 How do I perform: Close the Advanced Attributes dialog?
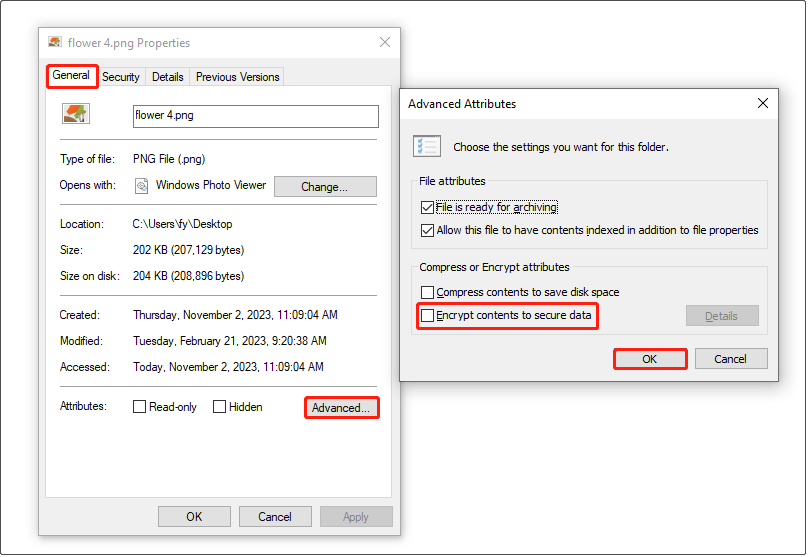coord(763,103)
